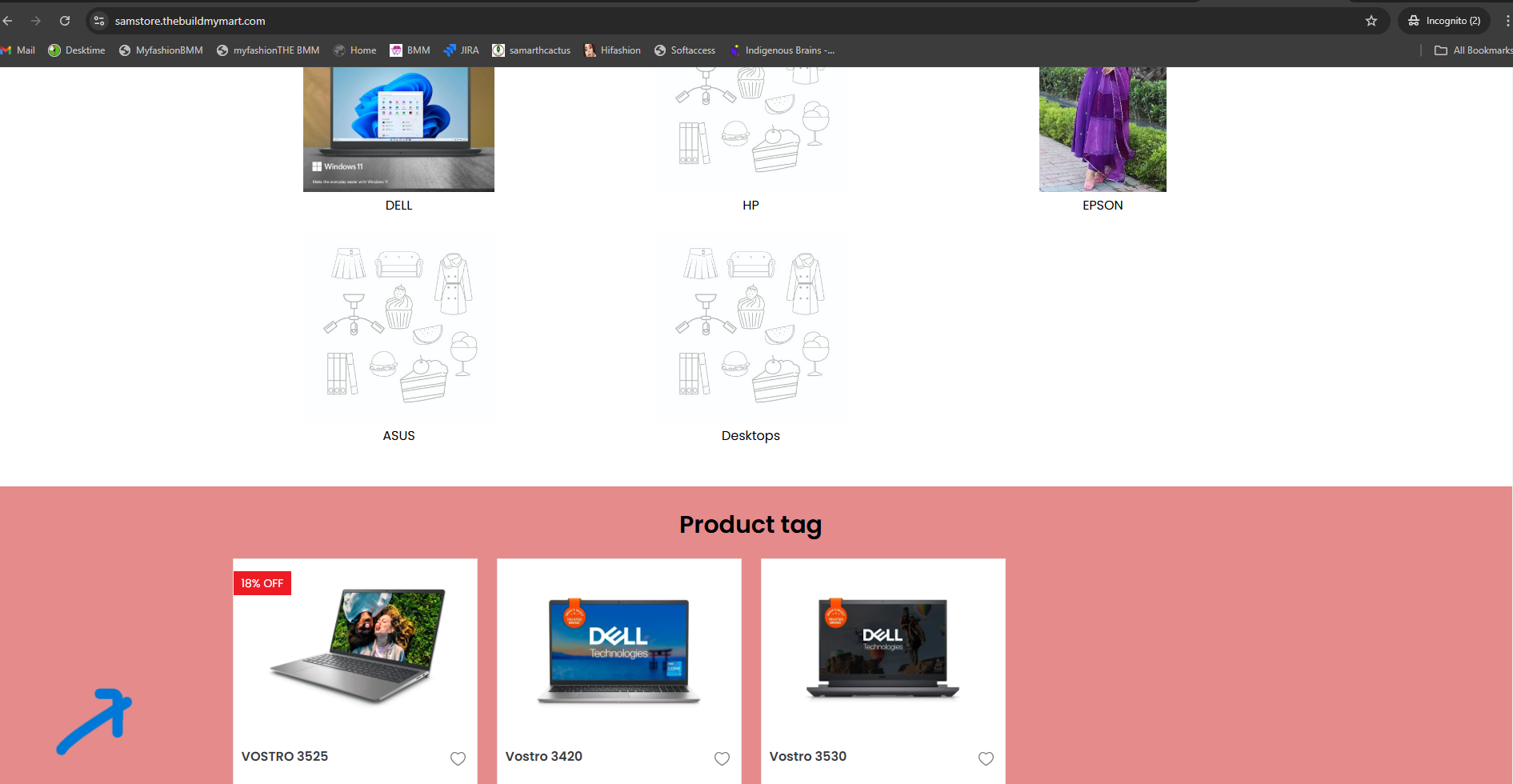Open the Home bookmark
This screenshot has width=1513, height=784.
point(355,50)
